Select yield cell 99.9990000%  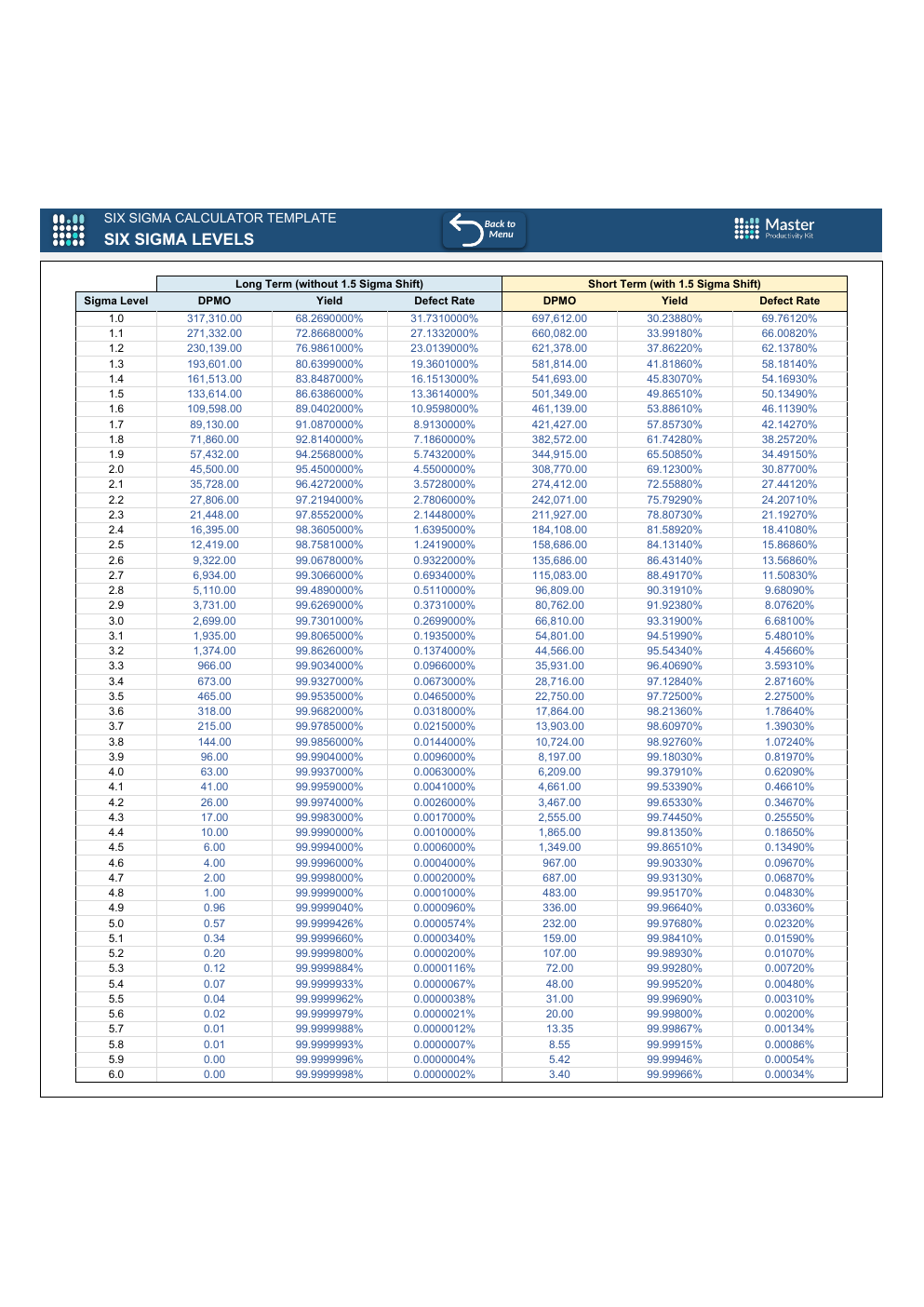(329, 832)
